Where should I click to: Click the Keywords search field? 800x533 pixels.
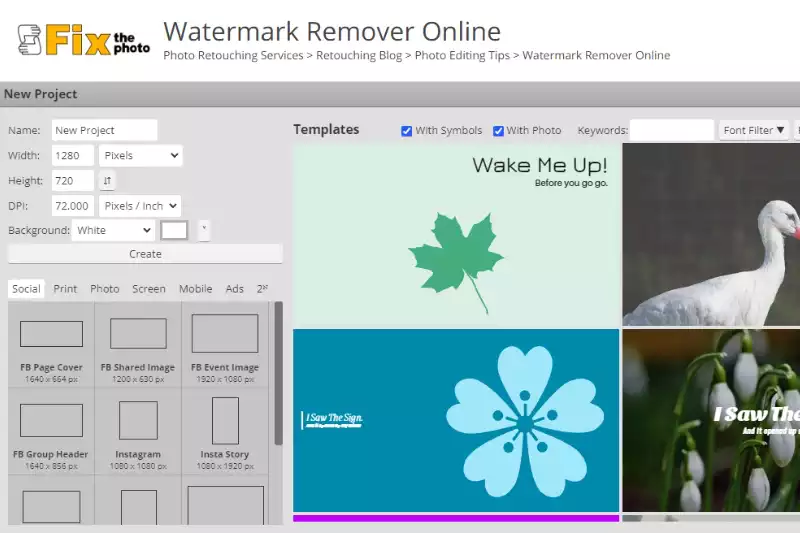pos(672,130)
